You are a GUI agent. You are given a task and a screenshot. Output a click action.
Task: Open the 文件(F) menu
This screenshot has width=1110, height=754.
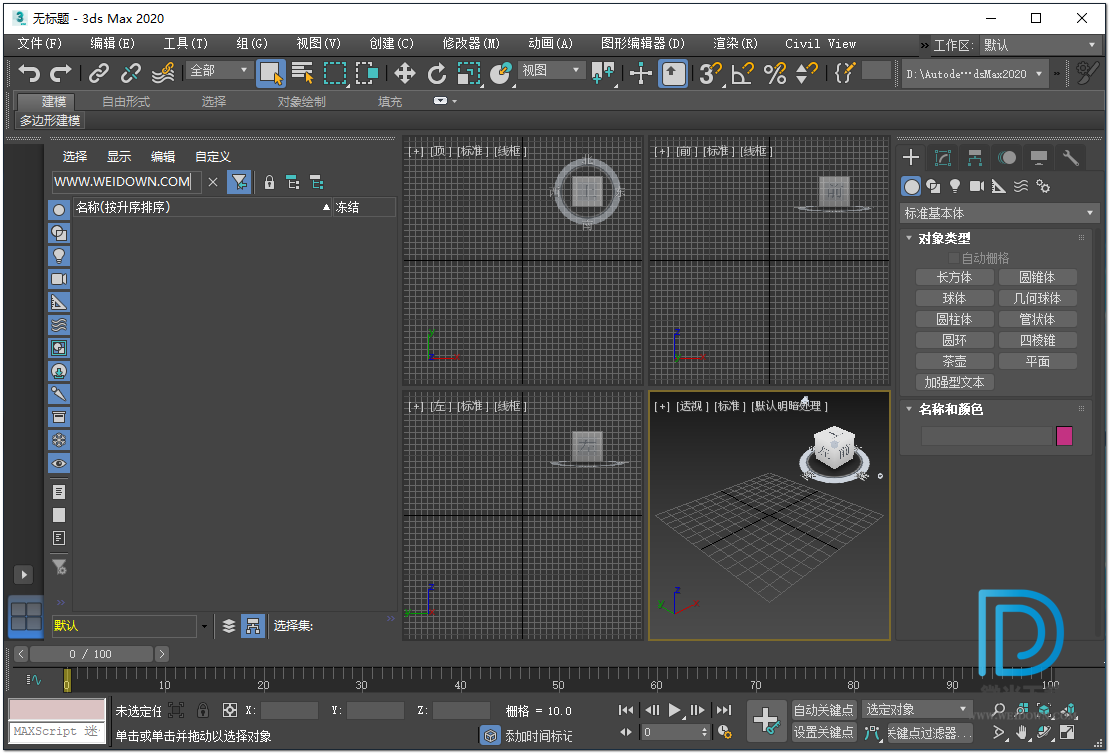tap(40, 43)
